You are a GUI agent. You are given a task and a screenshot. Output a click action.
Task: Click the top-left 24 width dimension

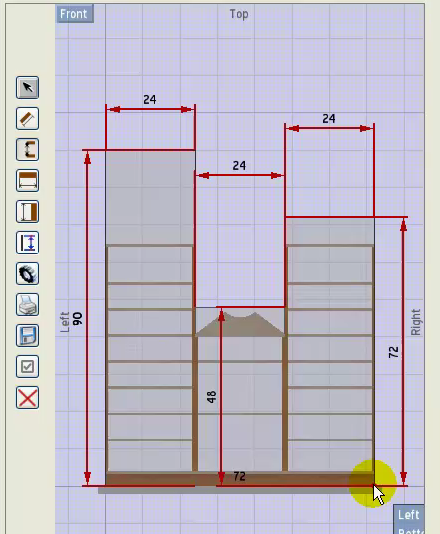[x=150, y=100]
